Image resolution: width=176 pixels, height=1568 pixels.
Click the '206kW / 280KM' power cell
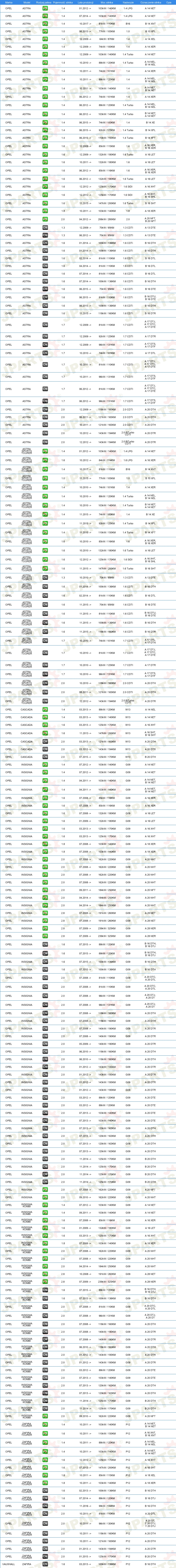coord(107,219)
